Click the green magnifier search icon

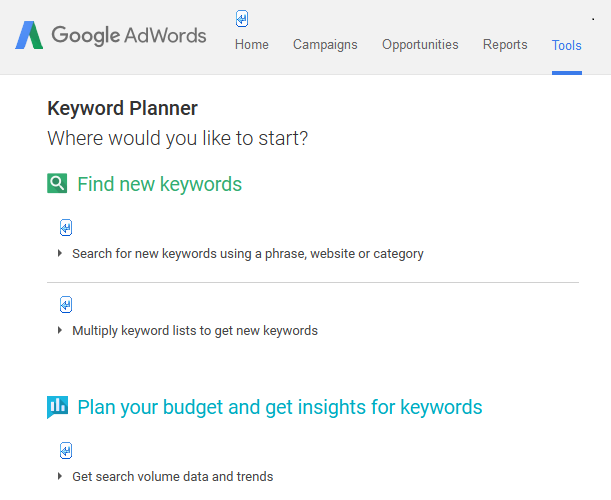pos(57,184)
